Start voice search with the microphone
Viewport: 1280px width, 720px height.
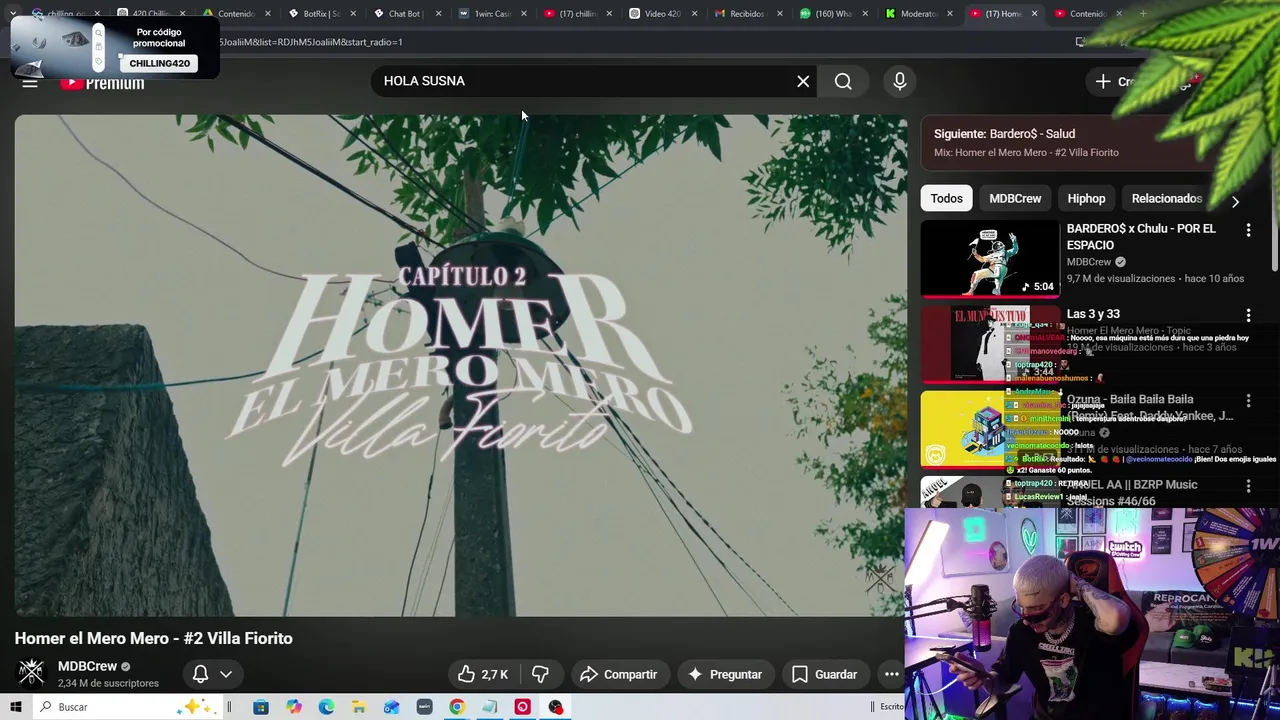[x=900, y=81]
